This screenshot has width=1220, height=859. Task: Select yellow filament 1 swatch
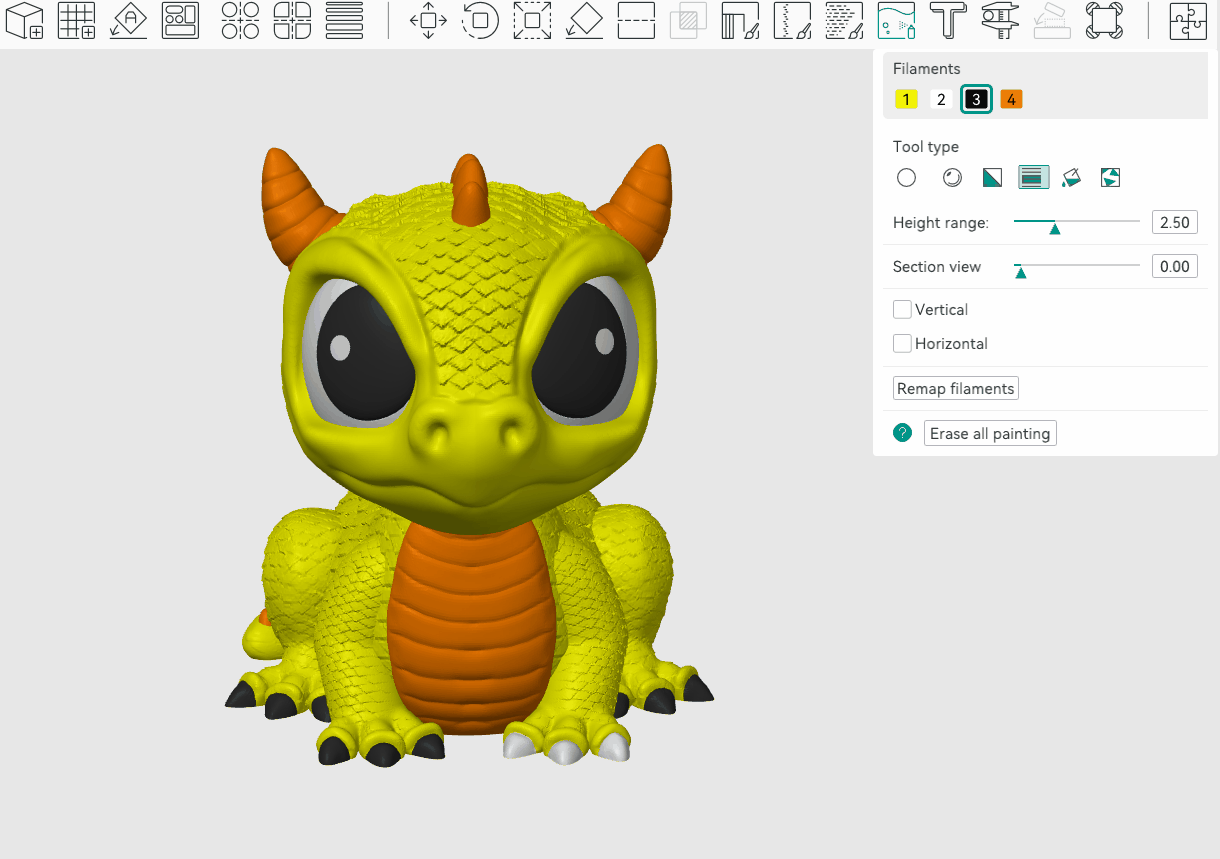906,99
